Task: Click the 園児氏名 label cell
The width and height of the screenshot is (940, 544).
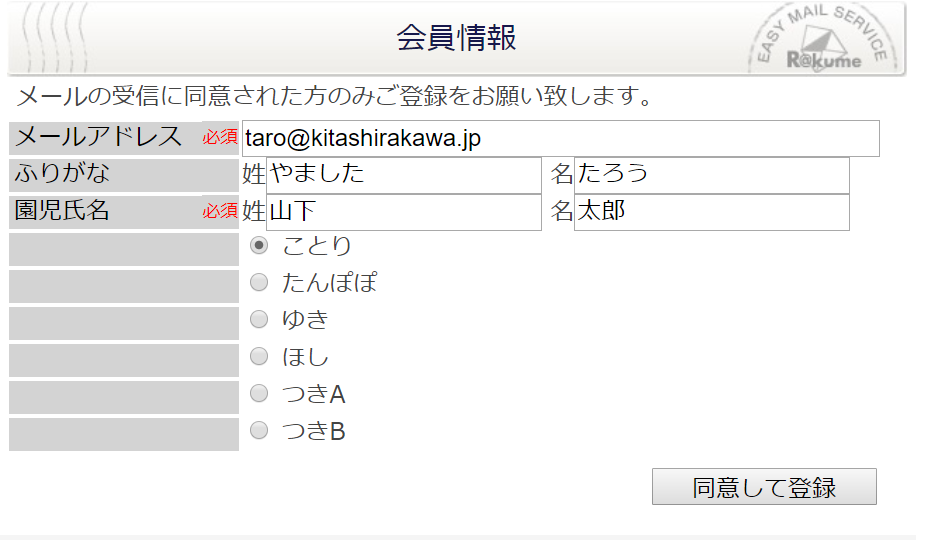Action: 124,212
